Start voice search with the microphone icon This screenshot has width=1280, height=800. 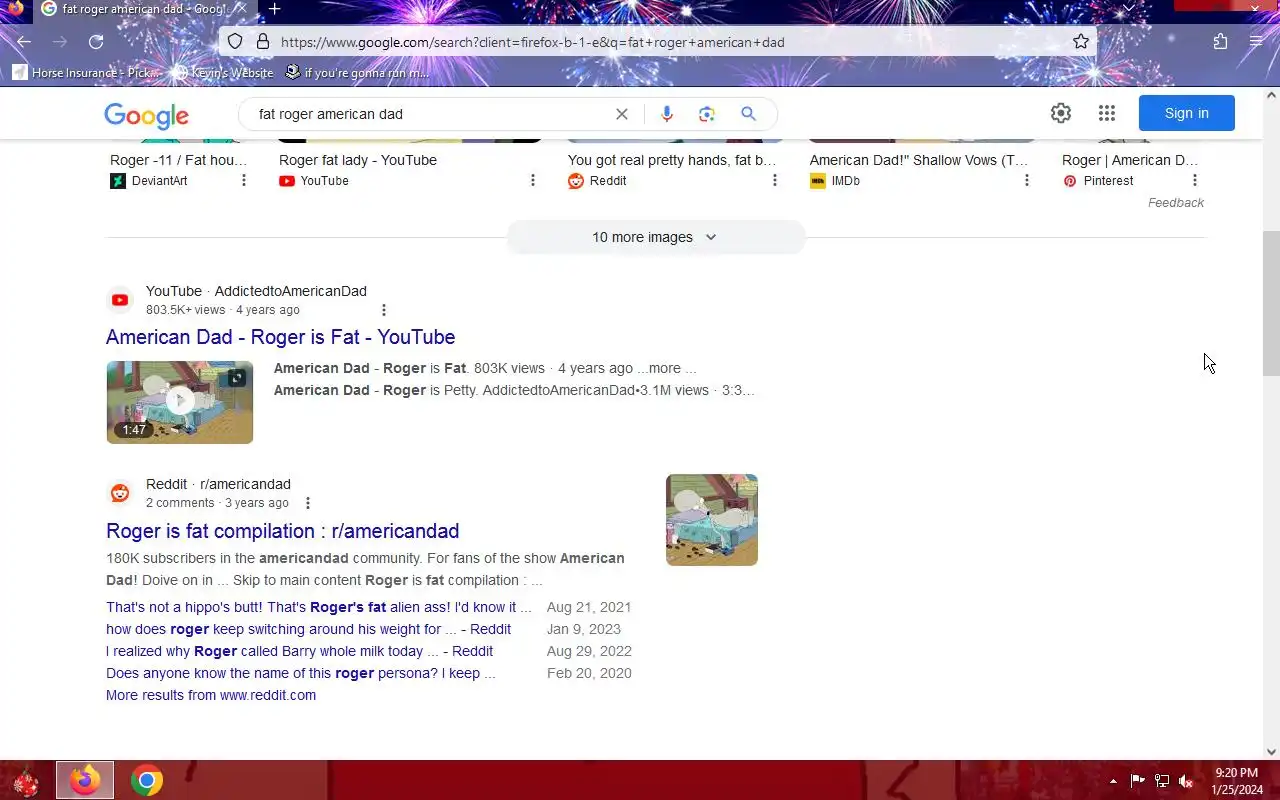click(667, 114)
